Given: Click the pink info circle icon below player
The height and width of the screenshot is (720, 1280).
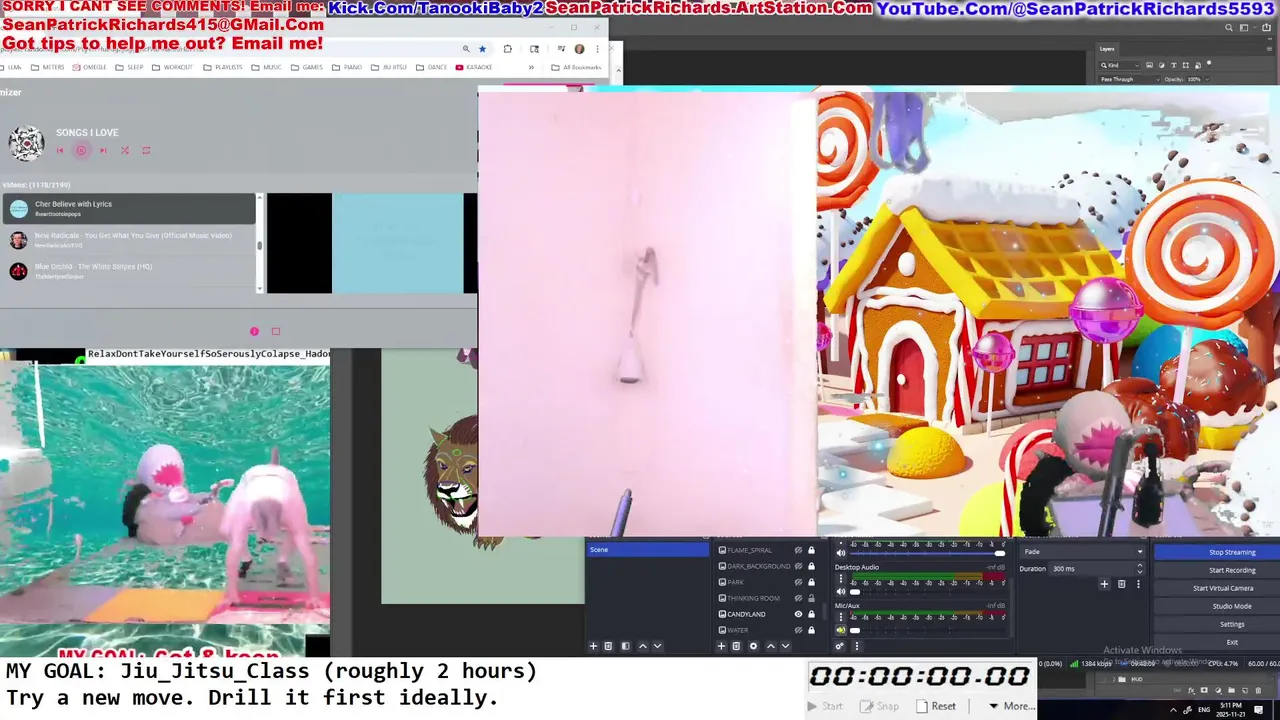Looking at the screenshot, I should click(x=254, y=331).
